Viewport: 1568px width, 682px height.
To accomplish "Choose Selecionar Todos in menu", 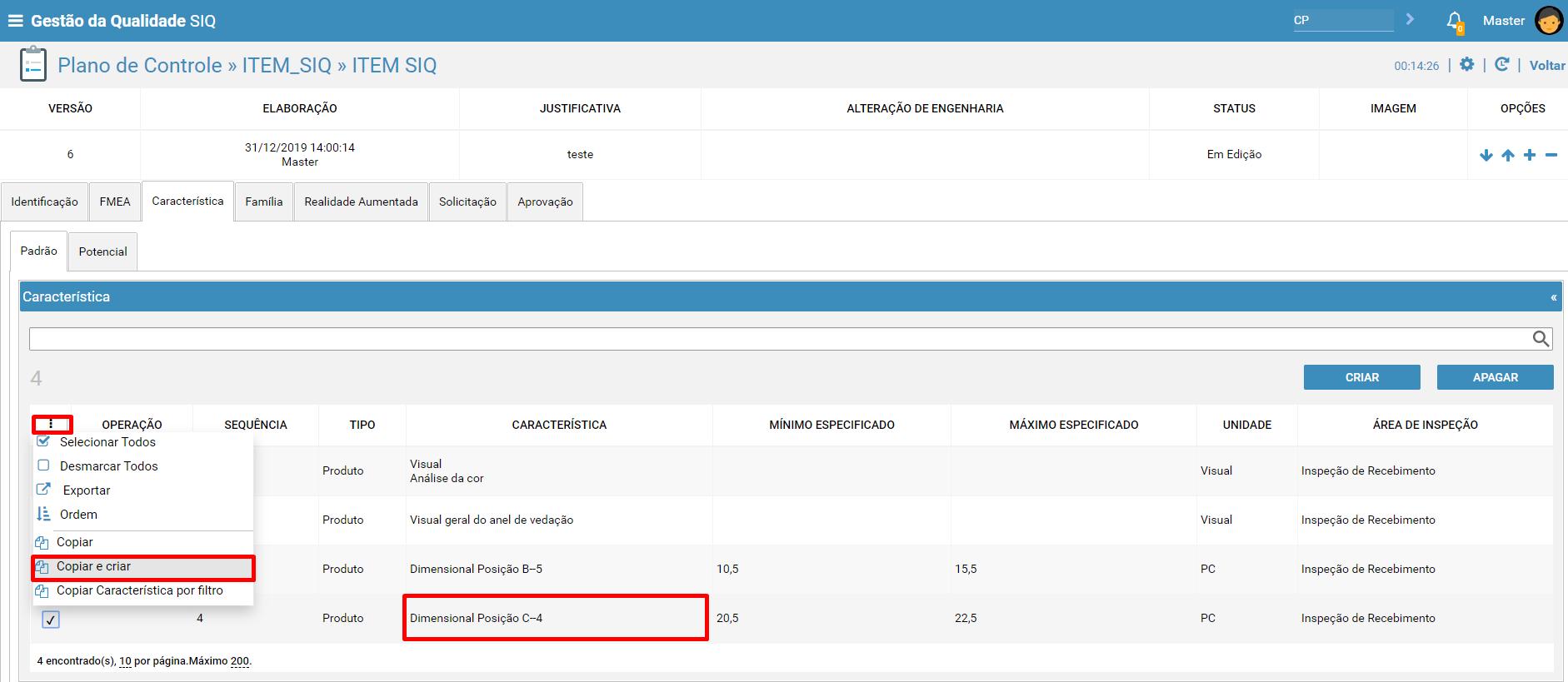I will [x=107, y=442].
